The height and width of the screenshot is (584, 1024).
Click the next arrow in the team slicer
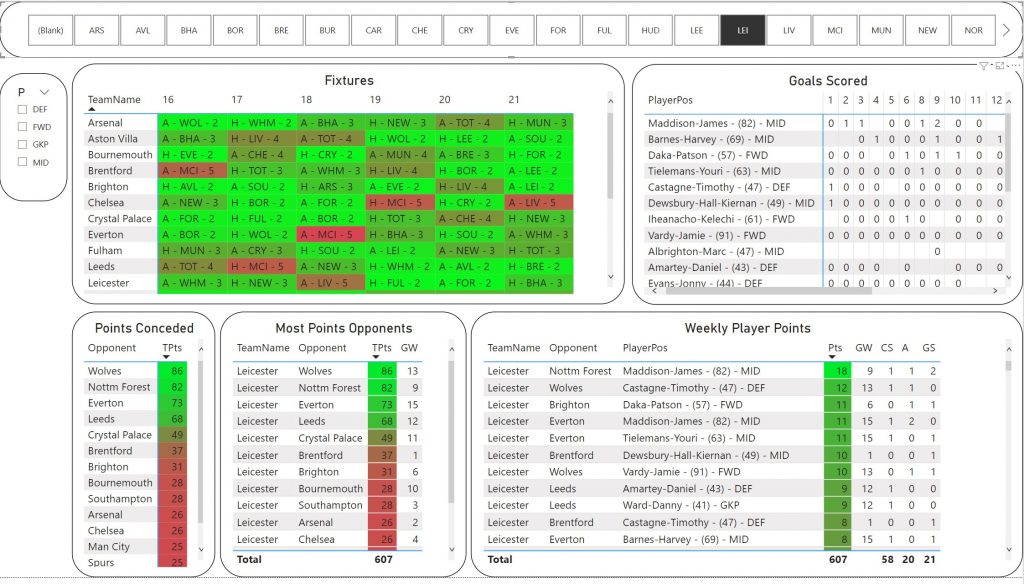coord(1006,30)
